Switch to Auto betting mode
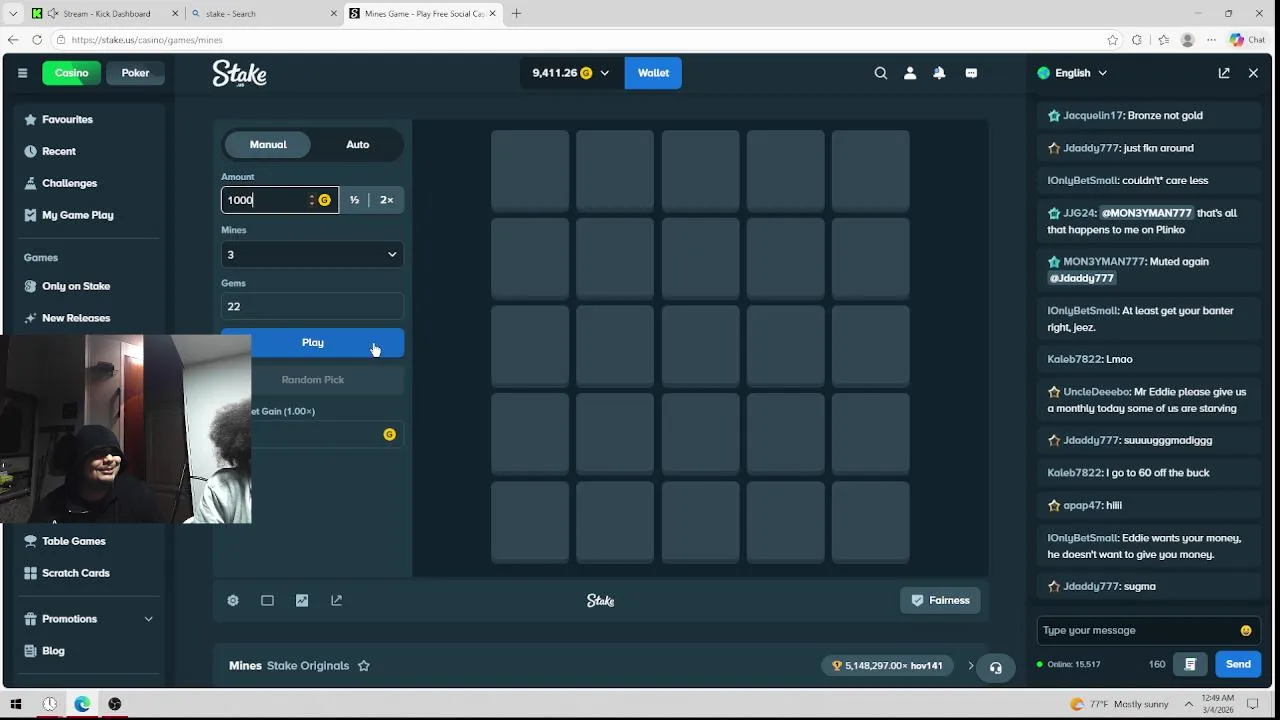This screenshot has width=1280, height=720. tap(357, 144)
